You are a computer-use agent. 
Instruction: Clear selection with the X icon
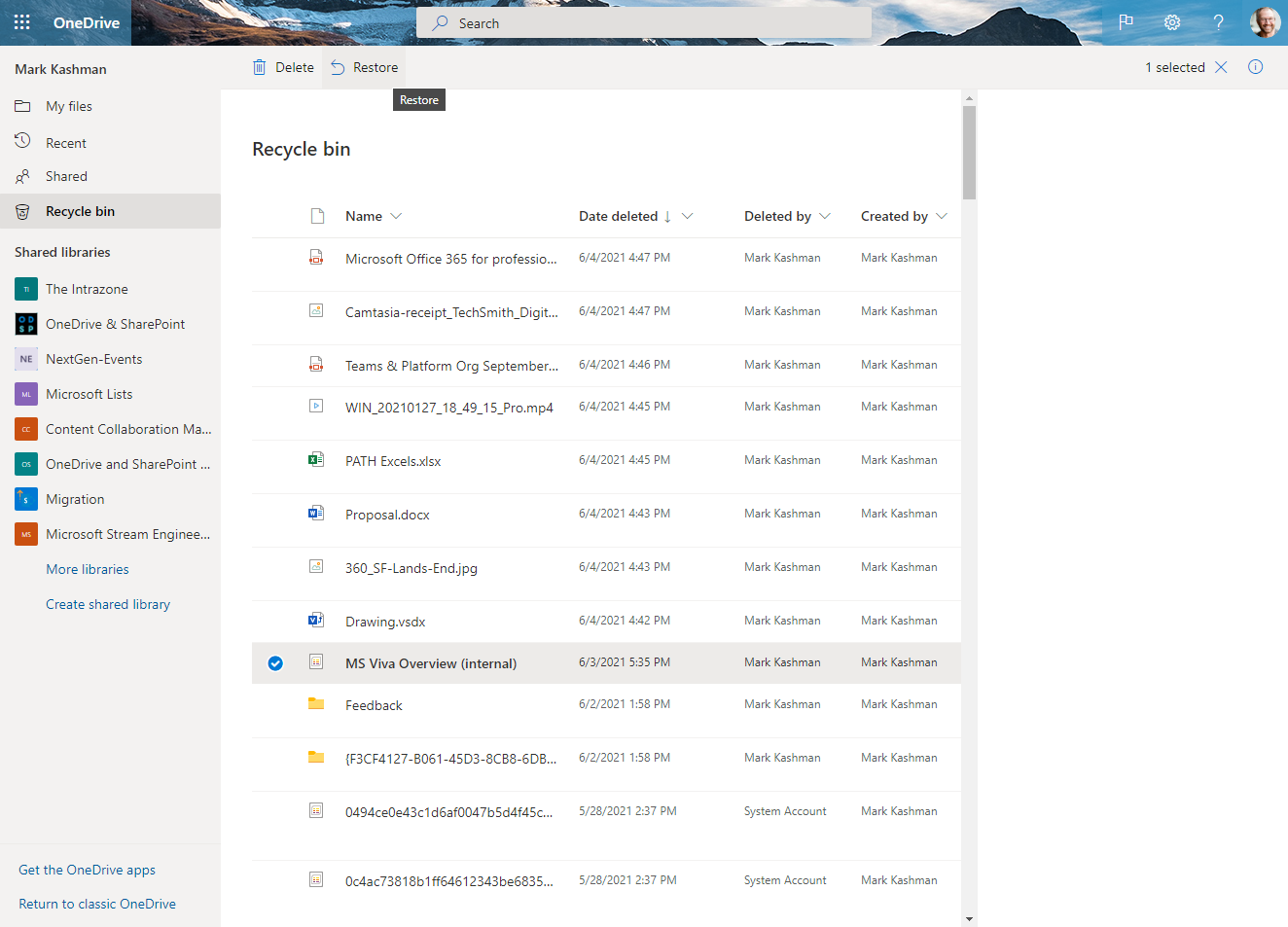1221,67
